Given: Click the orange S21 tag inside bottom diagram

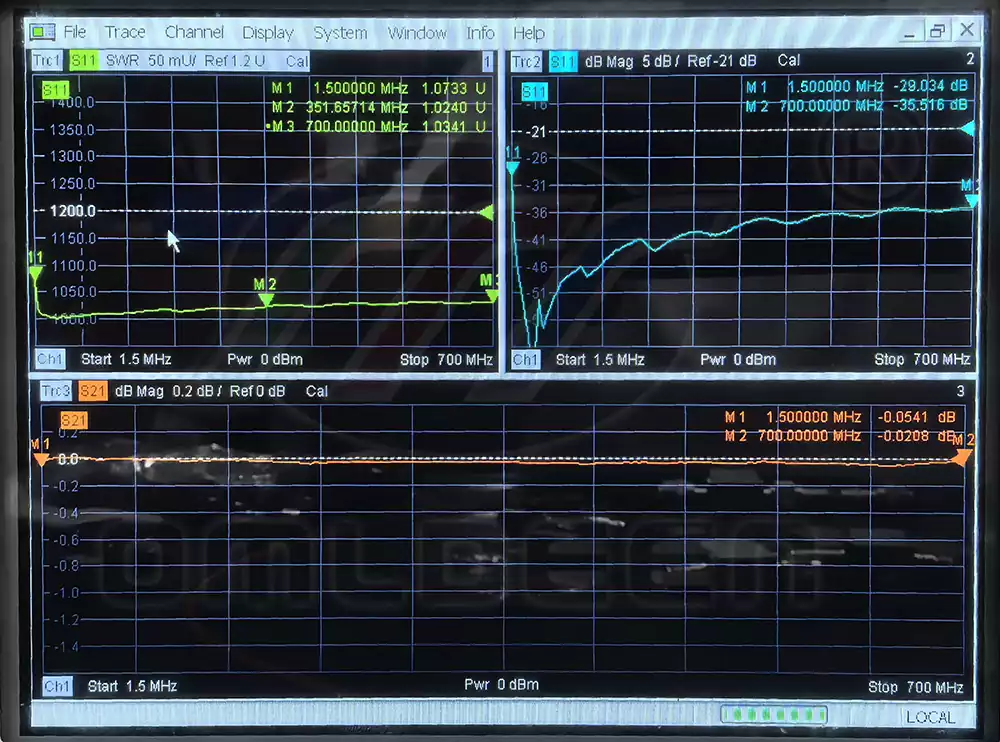Looking at the screenshot, I should click(x=73, y=420).
